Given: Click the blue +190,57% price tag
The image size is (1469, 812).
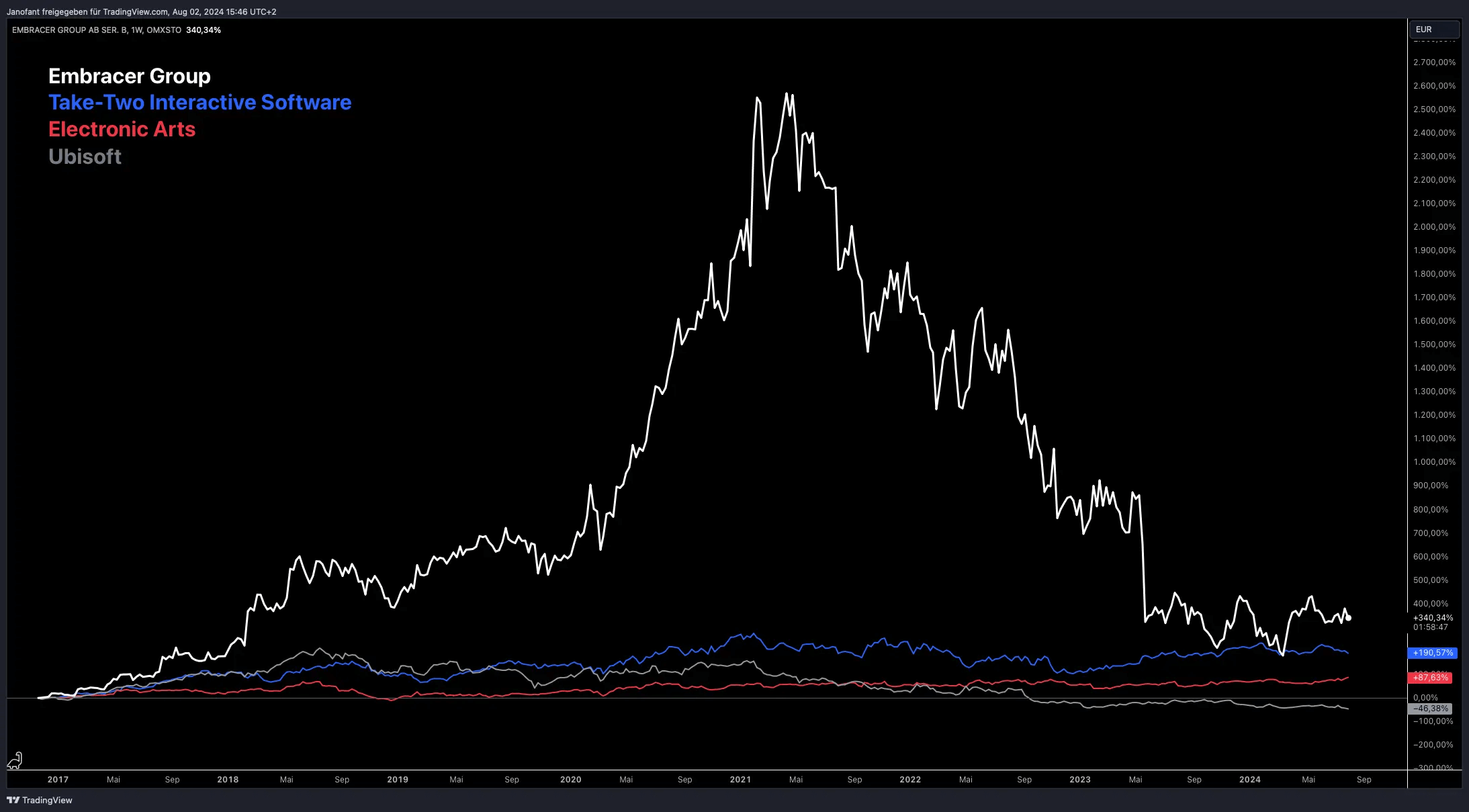Looking at the screenshot, I should (1433, 653).
